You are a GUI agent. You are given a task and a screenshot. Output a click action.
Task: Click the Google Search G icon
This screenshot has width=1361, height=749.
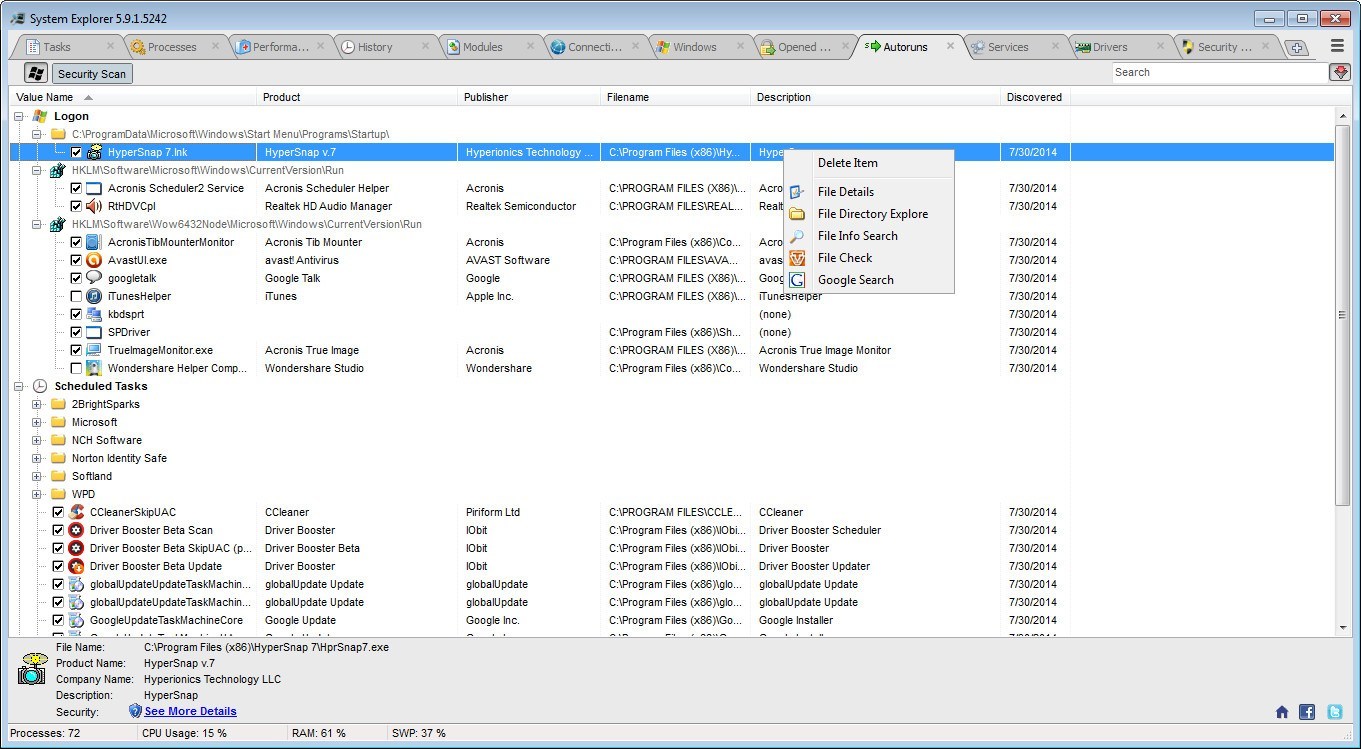(797, 280)
